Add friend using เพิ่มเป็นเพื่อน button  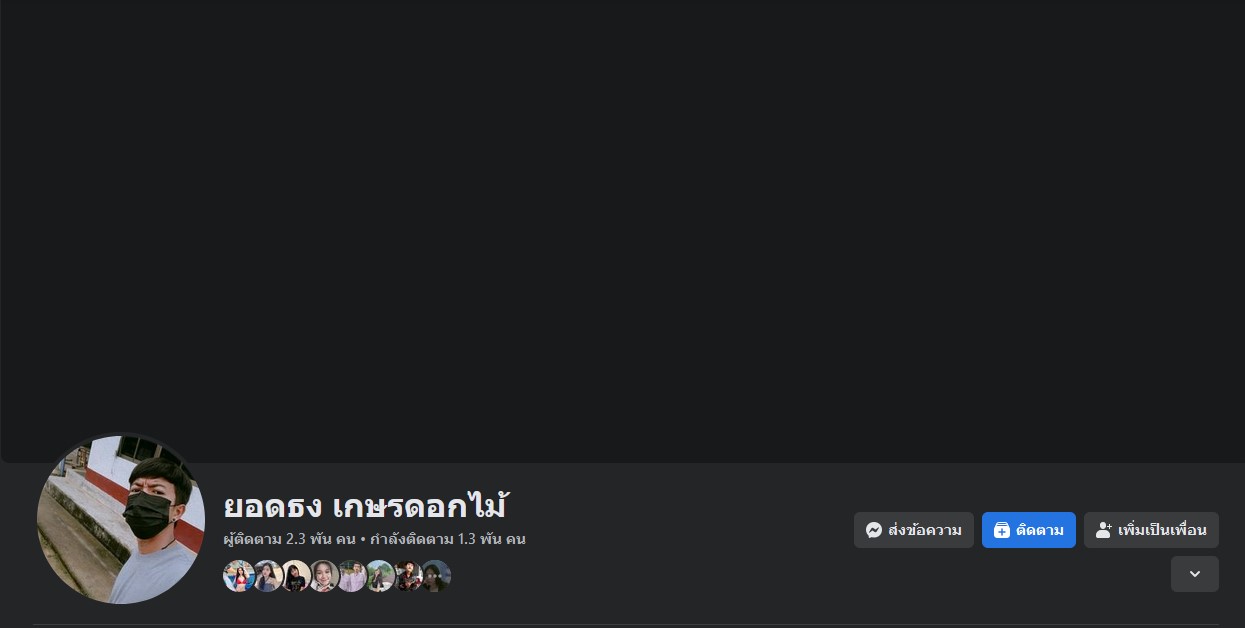coord(1151,530)
